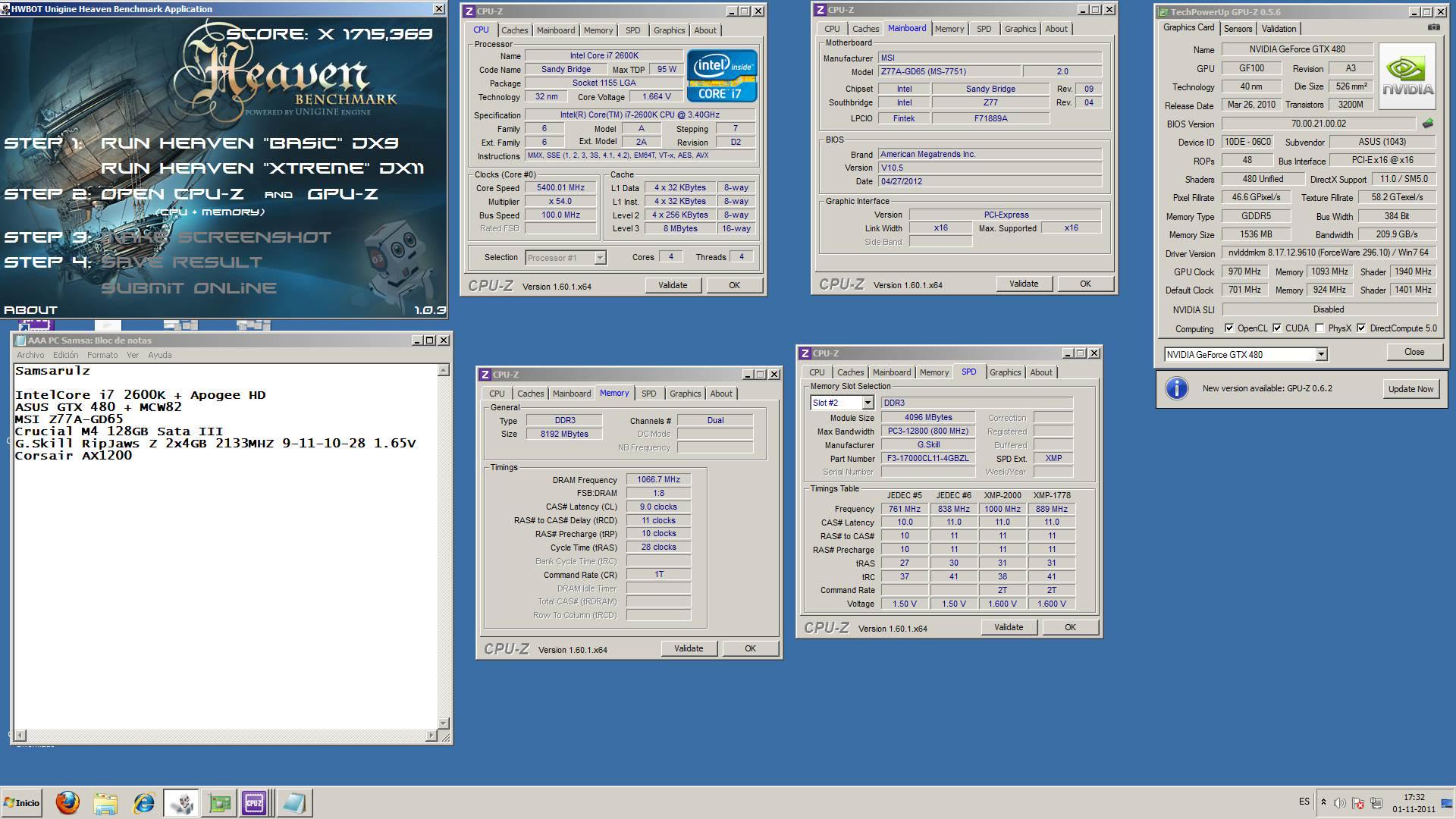
Task: Open Ver menu in Notepad
Action: [133, 355]
